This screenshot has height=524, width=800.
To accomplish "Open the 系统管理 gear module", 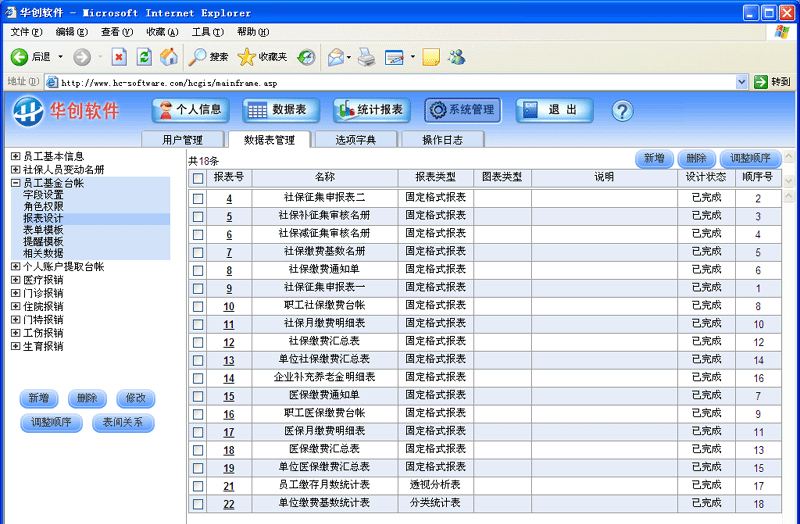I will 462,110.
